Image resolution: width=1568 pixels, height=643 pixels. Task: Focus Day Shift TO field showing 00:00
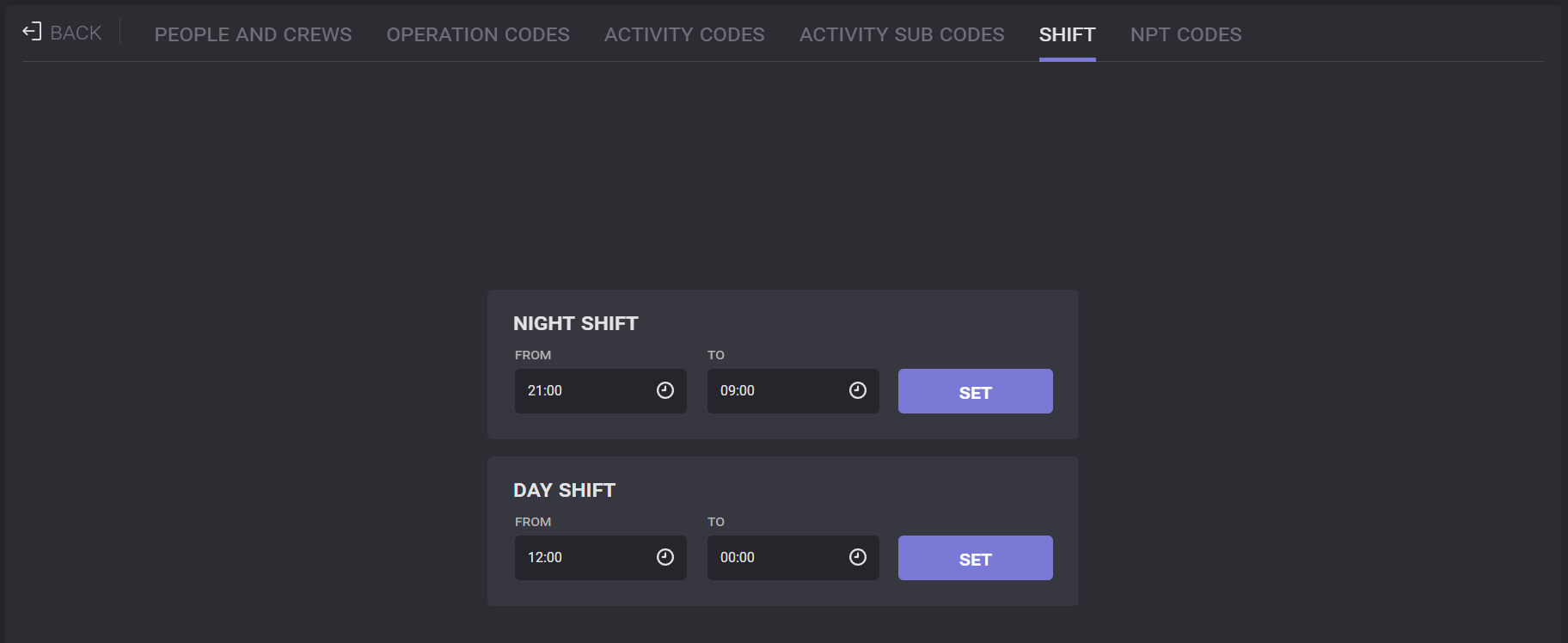tap(773, 558)
